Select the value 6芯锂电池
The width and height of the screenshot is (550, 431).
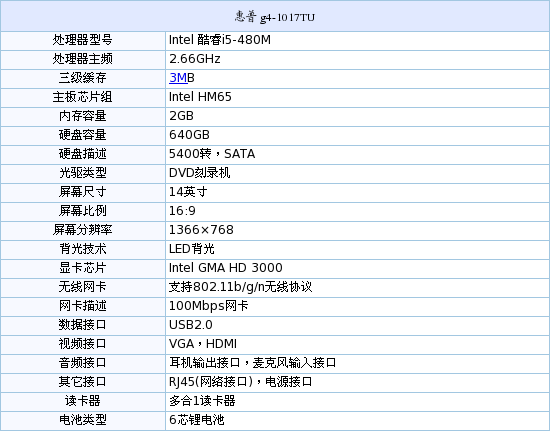click(196, 420)
